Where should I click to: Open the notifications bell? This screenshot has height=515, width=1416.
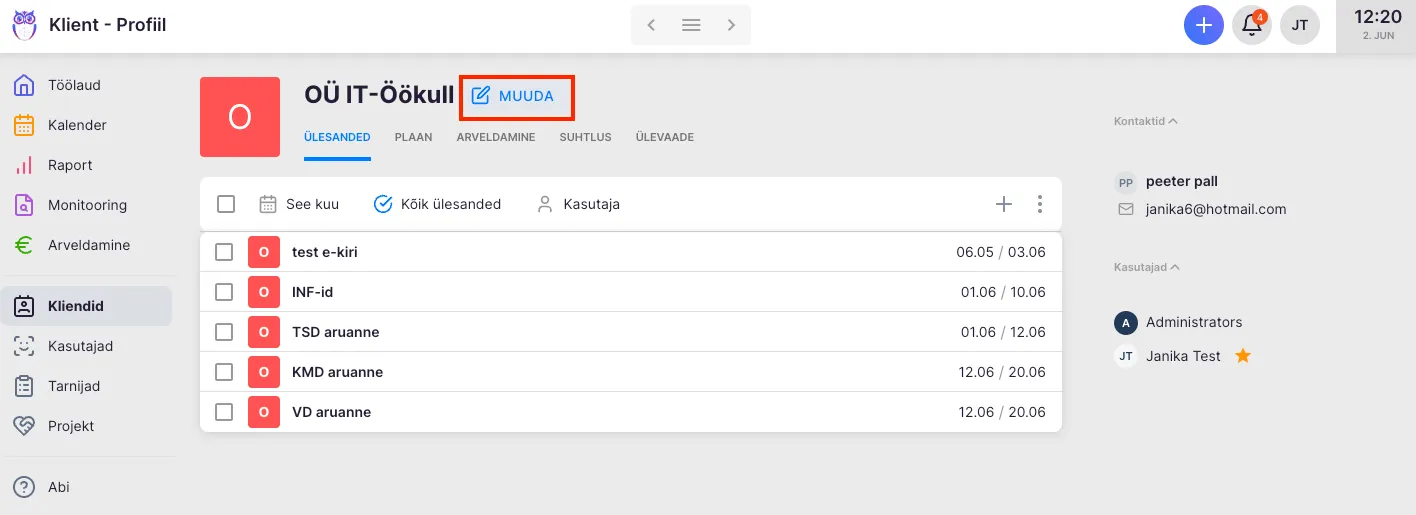point(1251,25)
